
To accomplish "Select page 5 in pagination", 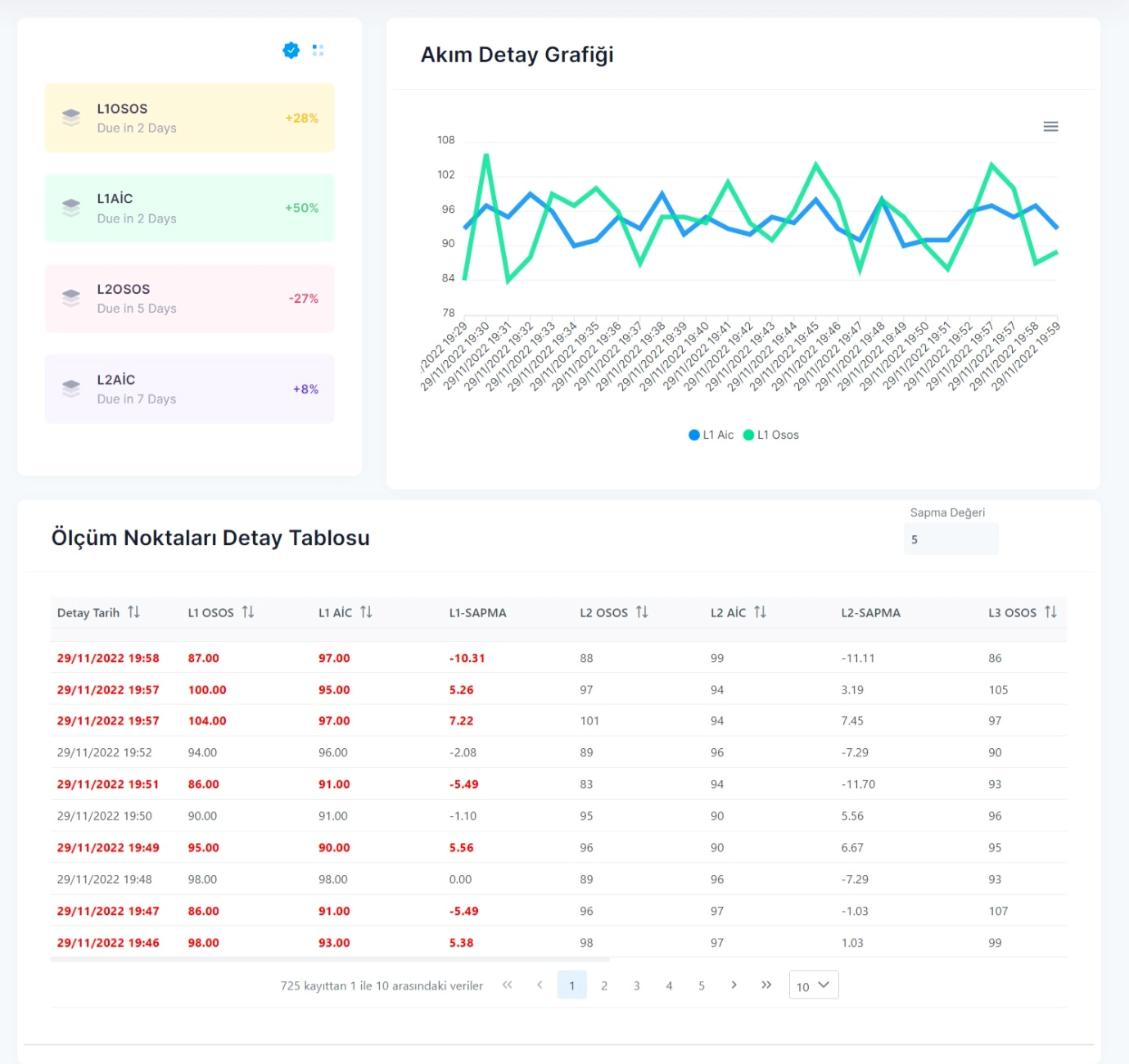I will pyautogui.click(x=701, y=985).
